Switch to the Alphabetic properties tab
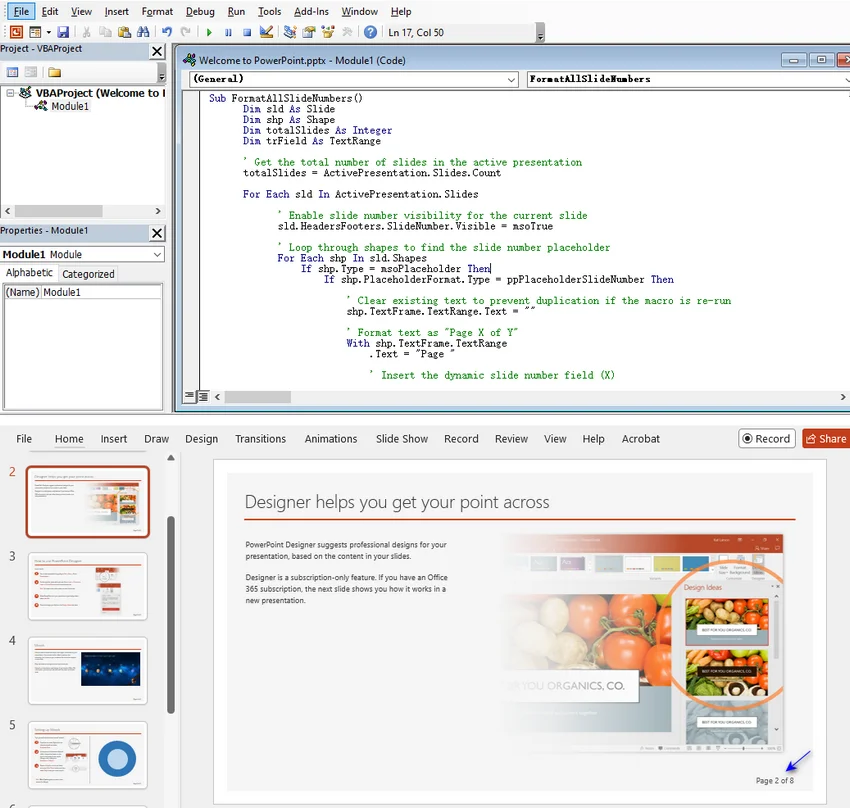 [x=29, y=273]
